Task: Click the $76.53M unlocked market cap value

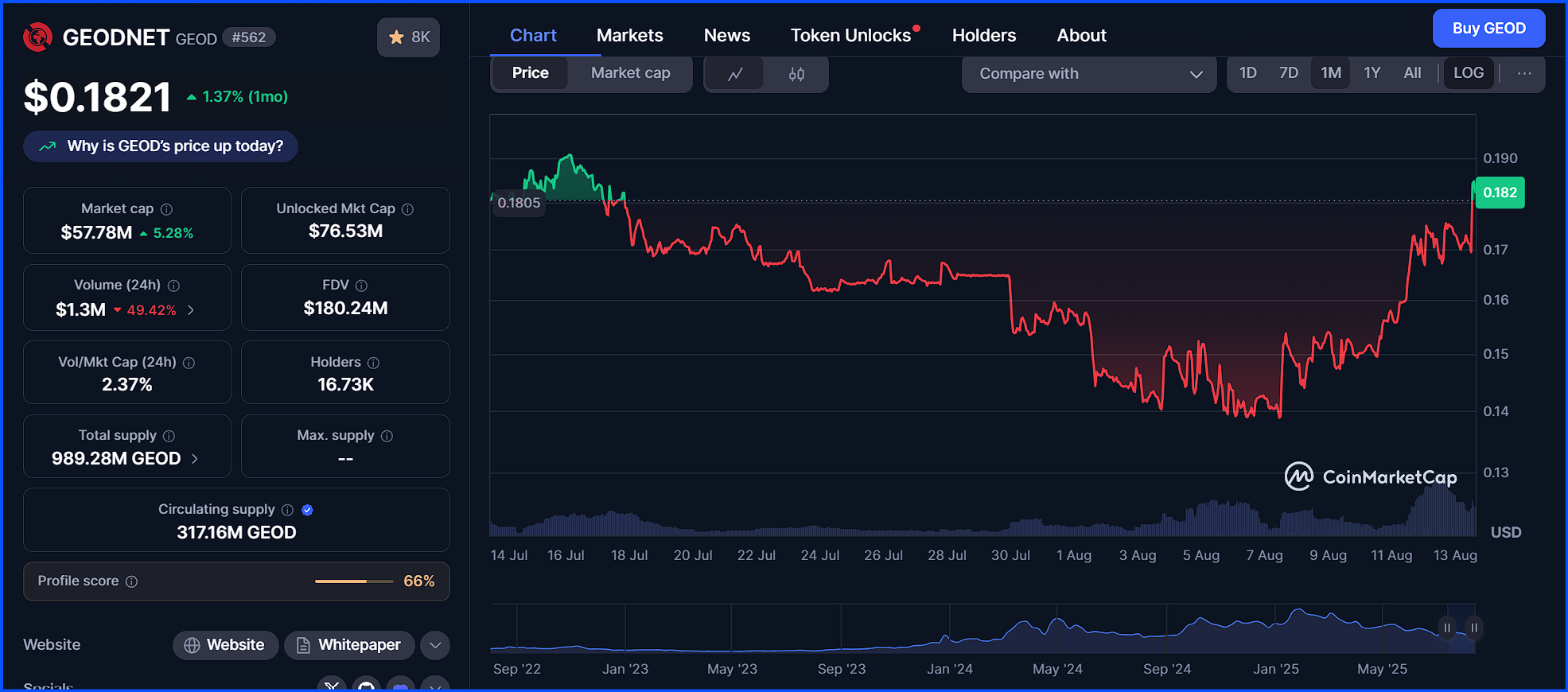Action: click(x=345, y=231)
